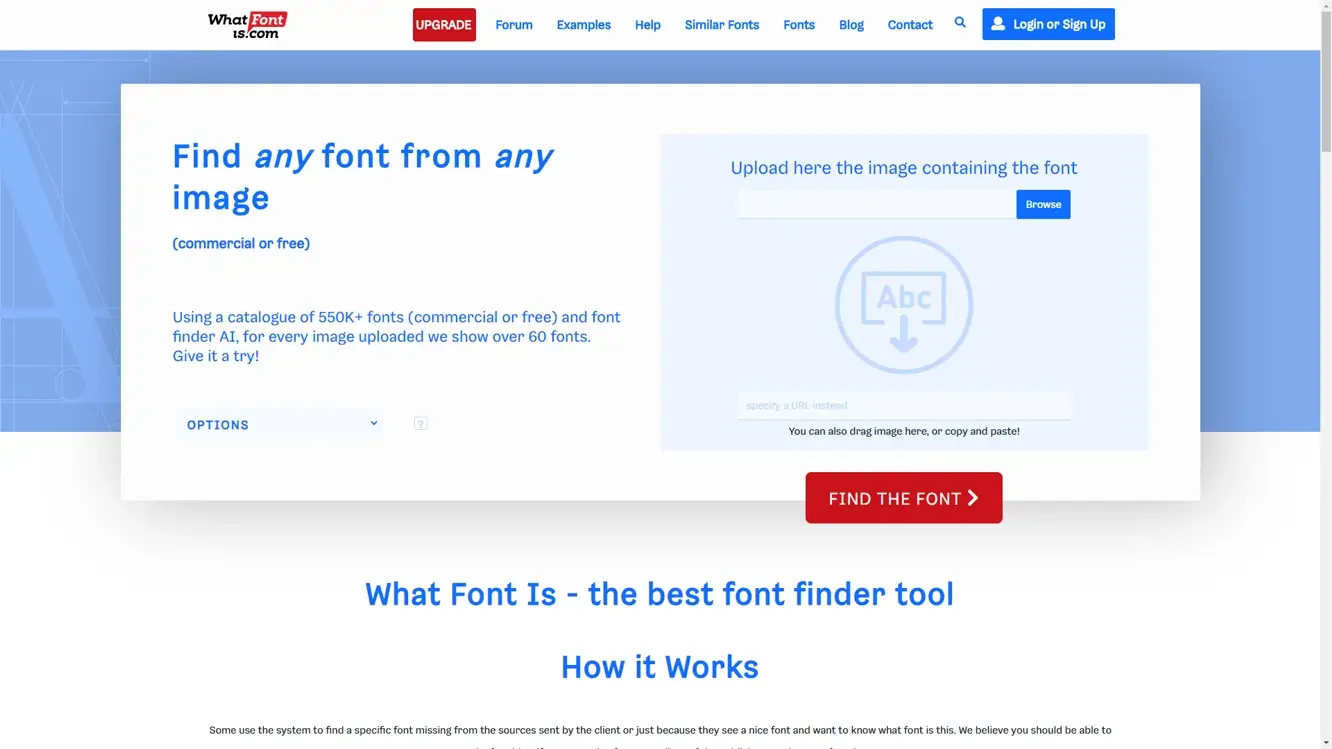This screenshot has width=1332, height=749.
Task: Click the specify a URL input field
Action: coord(903,406)
